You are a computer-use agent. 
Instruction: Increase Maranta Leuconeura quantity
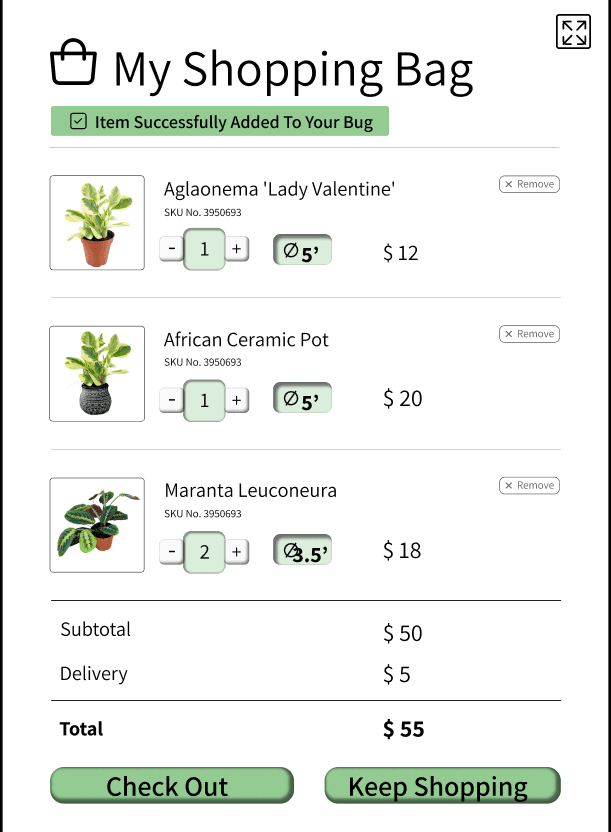(x=237, y=552)
